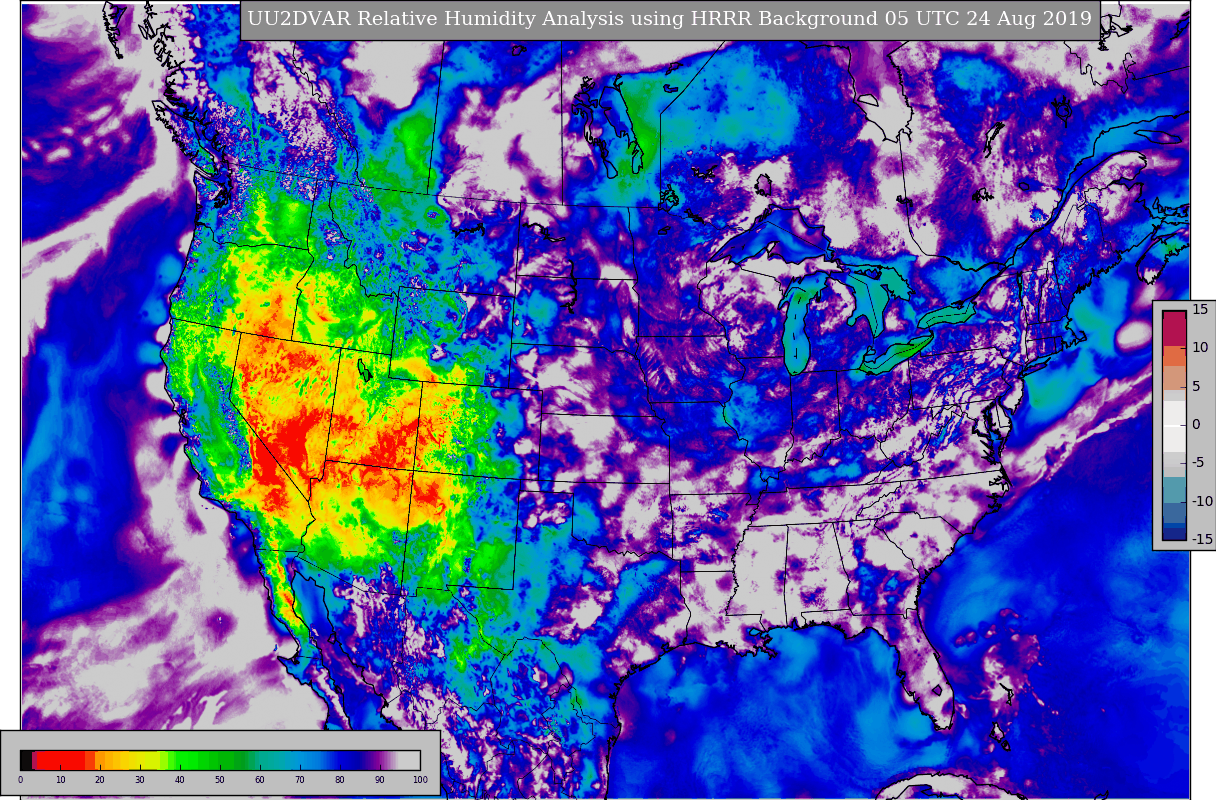Select dark red swatch atop difference legend

tap(1174, 329)
